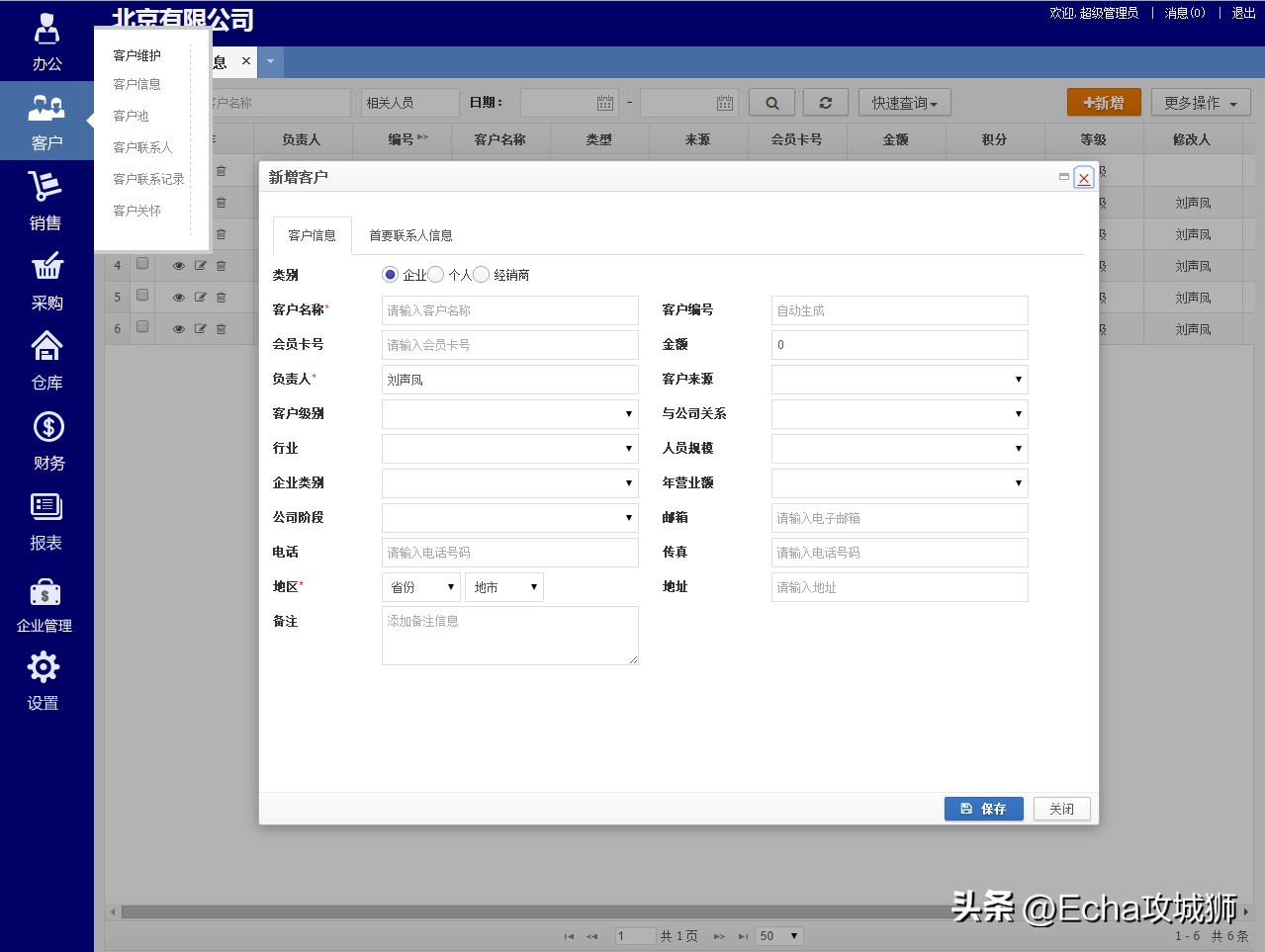The width and height of the screenshot is (1265, 952).
Task: Select the 个人 customer type radio button
Action: pos(436,274)
